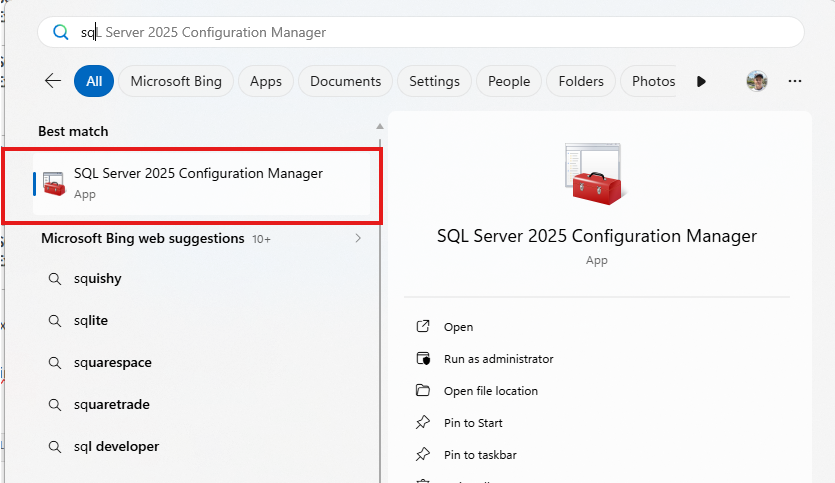Viewport: 835px width, 483px height.
Task: Choose Pin to Start
Action: tap(473, 423)
